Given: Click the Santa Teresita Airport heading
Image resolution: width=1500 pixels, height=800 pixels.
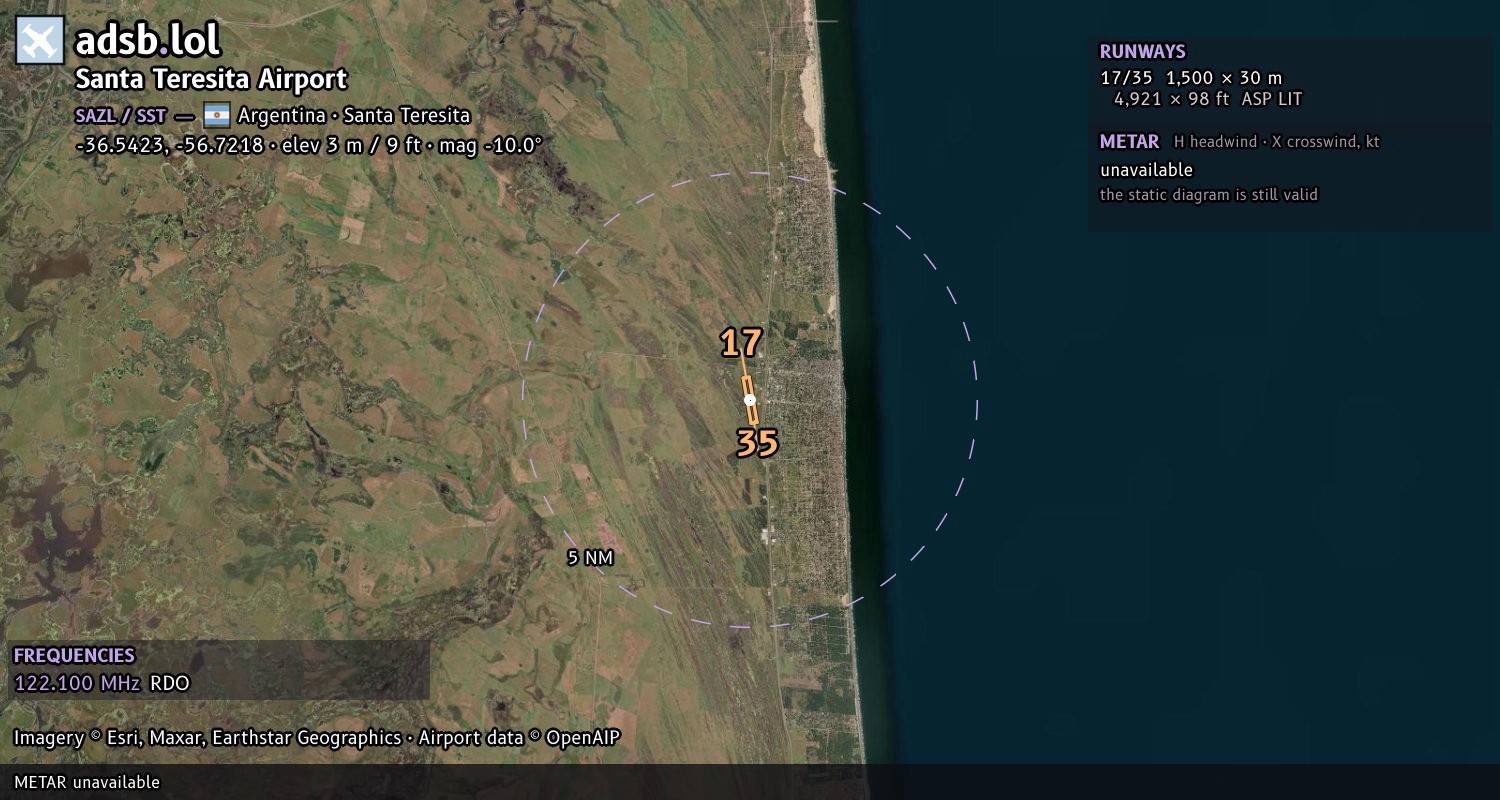Looking at the screenshot, I should coord(211,79).
